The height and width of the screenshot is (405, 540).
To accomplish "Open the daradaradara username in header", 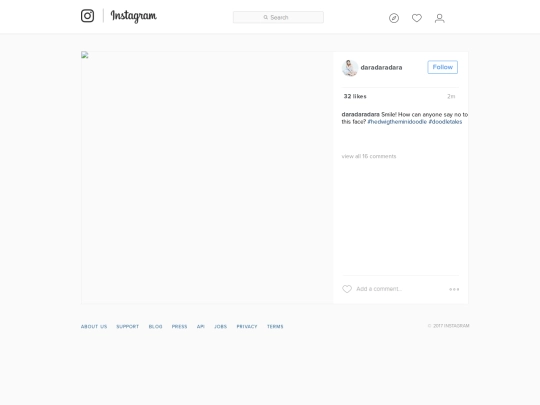I will point(381,68).
